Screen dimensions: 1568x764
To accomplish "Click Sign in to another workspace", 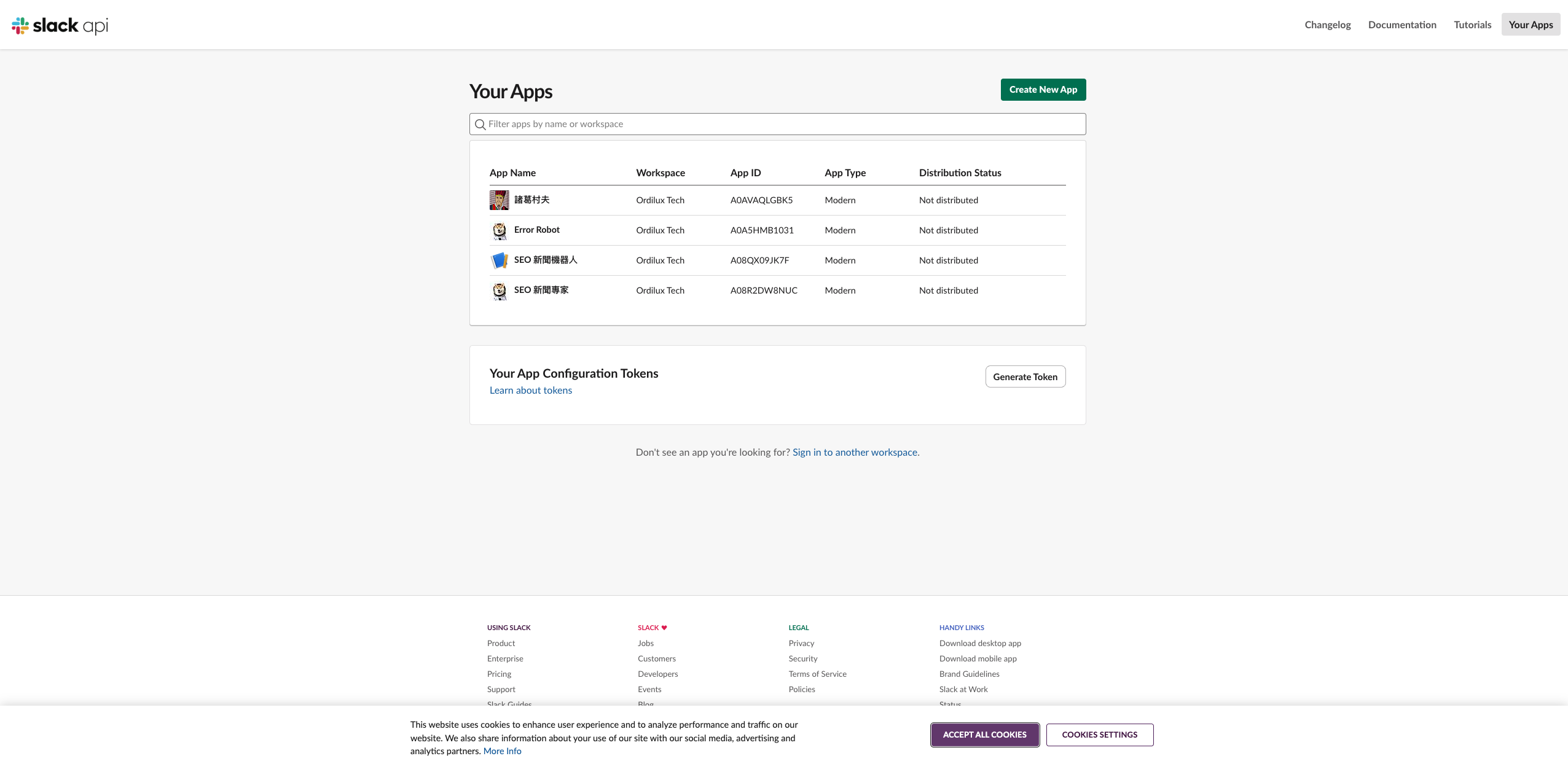I will [x=855, y=453].
